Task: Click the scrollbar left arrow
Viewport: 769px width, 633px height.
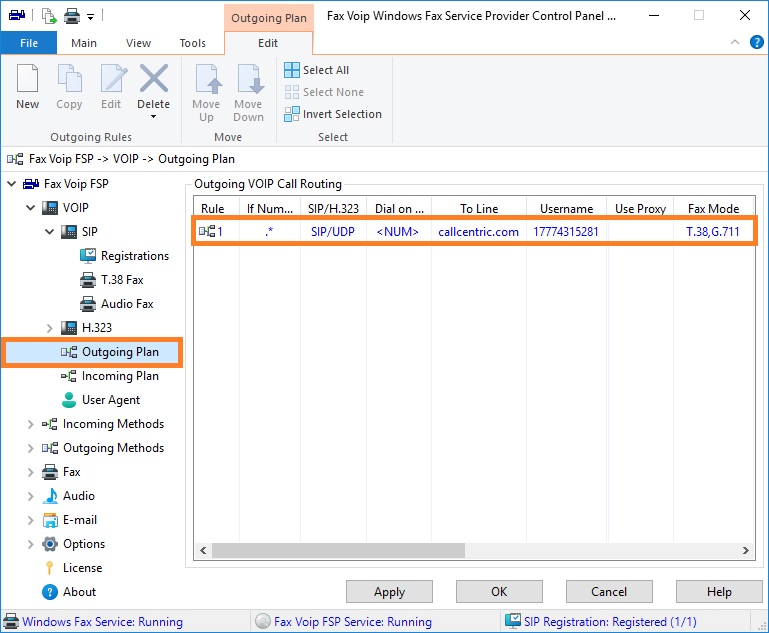Action: point(203,550)
